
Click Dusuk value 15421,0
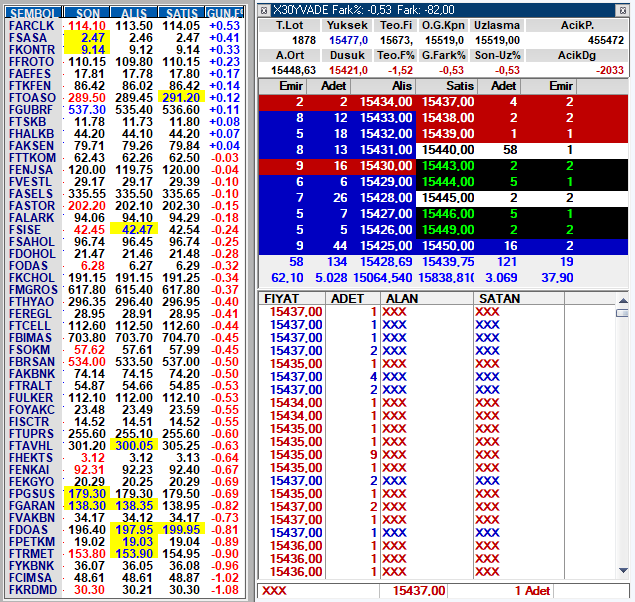[x=348, y=70]
